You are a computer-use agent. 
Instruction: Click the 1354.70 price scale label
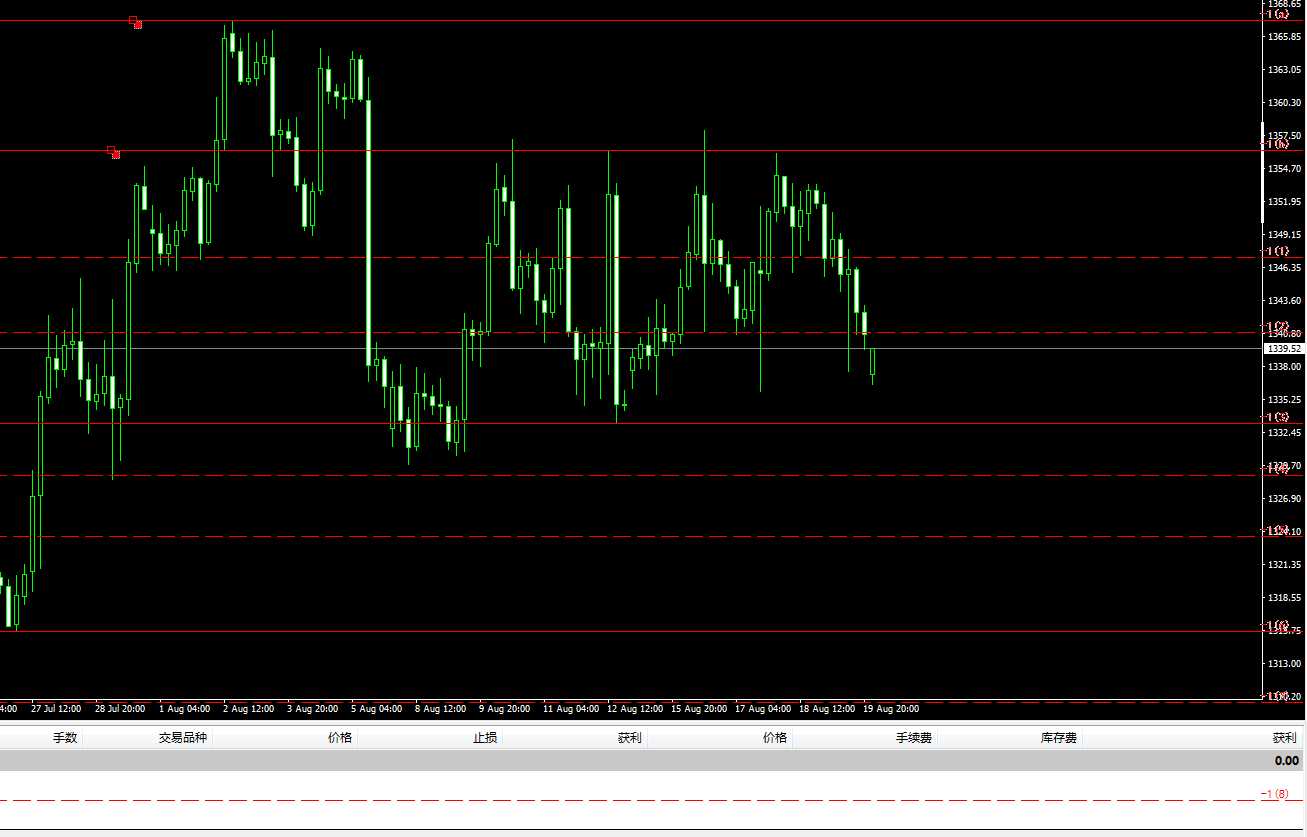[1284, 169]
